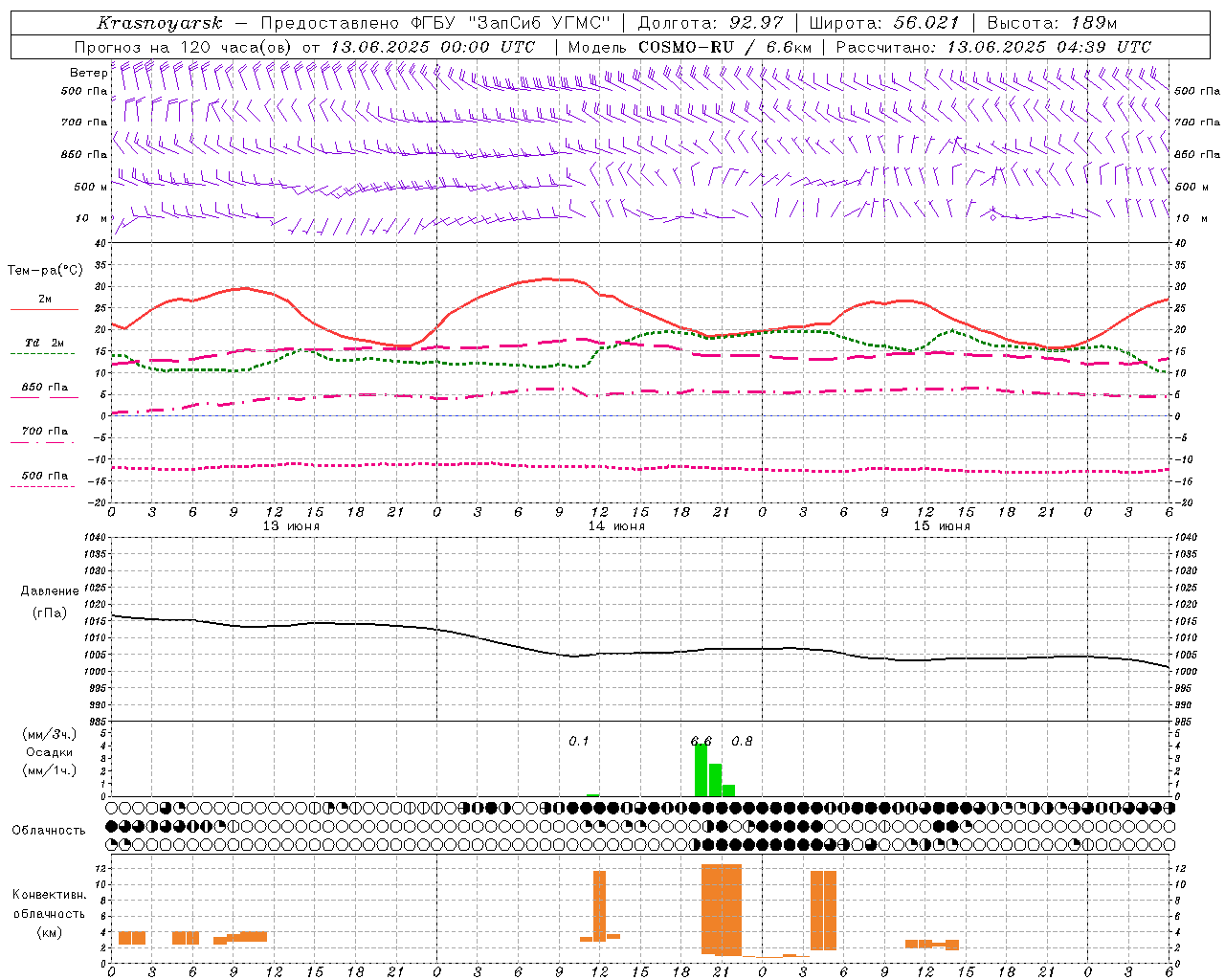
Task: Click the dash-dot line sample under 700 гПа legend
Action: [42, 442]
